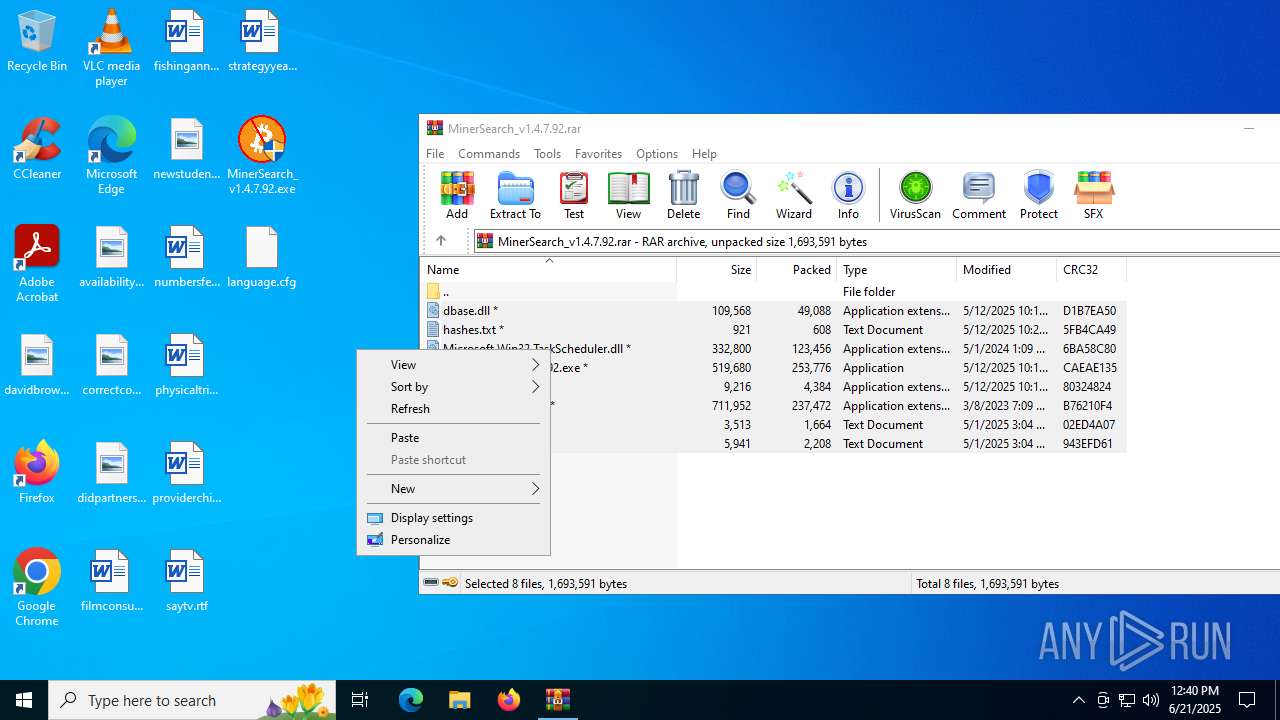Click the archive path address field
1280x720 pixels.
pos(876,241)
